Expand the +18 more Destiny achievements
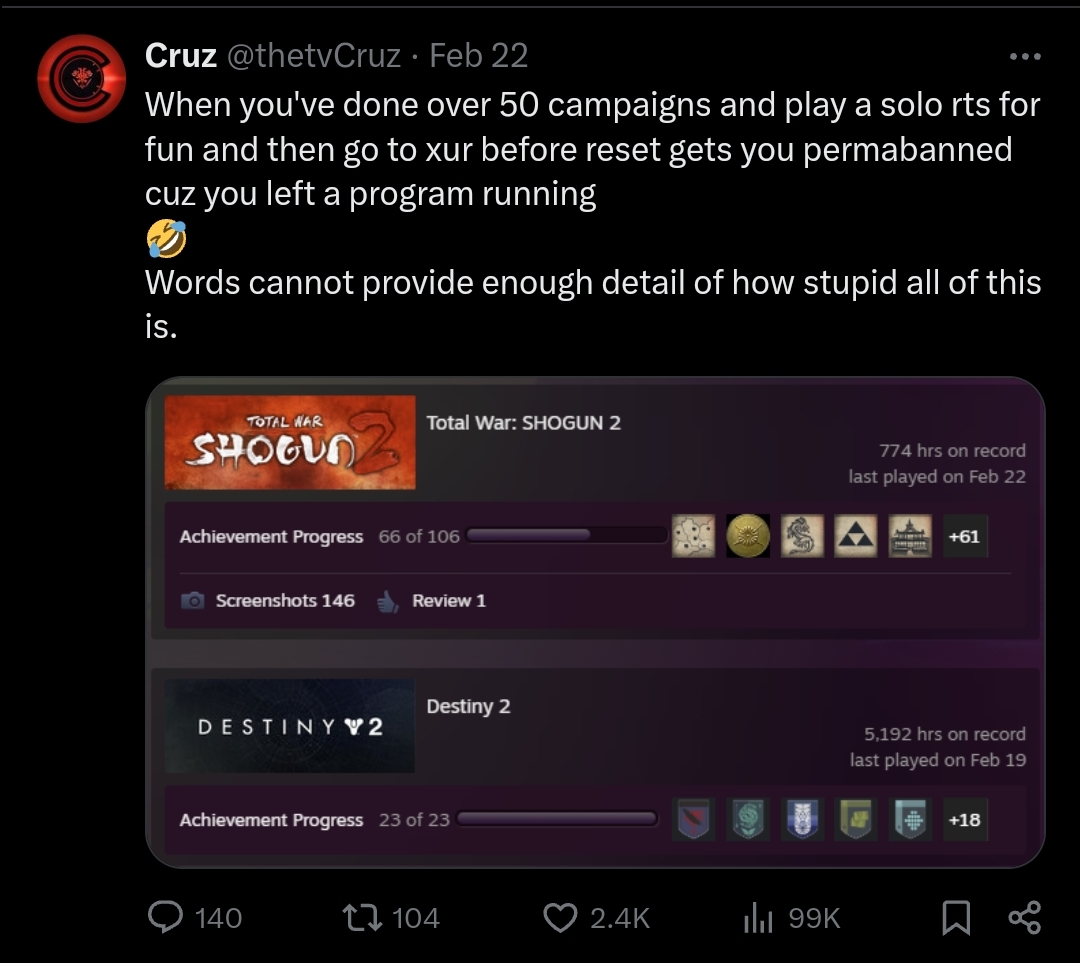Viewport: 1080px width, 963px height. [964, 820]
